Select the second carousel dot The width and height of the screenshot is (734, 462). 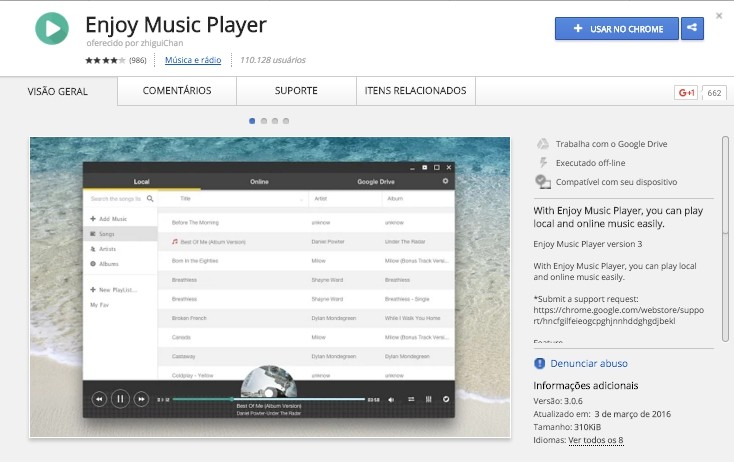(263, 121)
